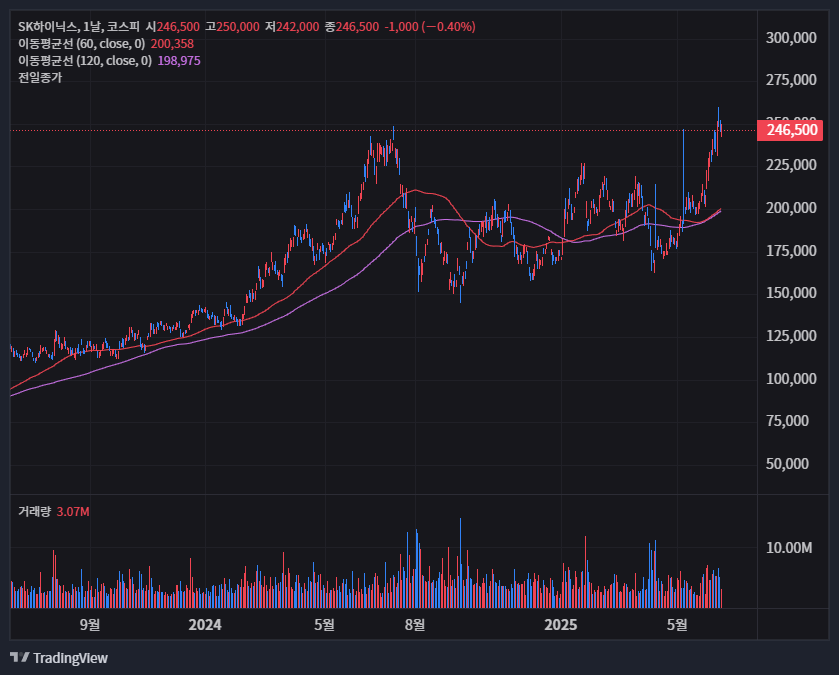Click the -1,000 (−0.40%) change value
The height and width of the screenshot is (675, 839).
point(430,27)
